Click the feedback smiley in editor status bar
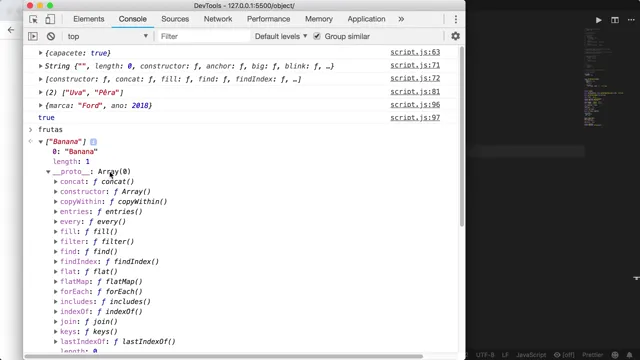The height and width of the screenshot is (360, 640). [615, 355]
